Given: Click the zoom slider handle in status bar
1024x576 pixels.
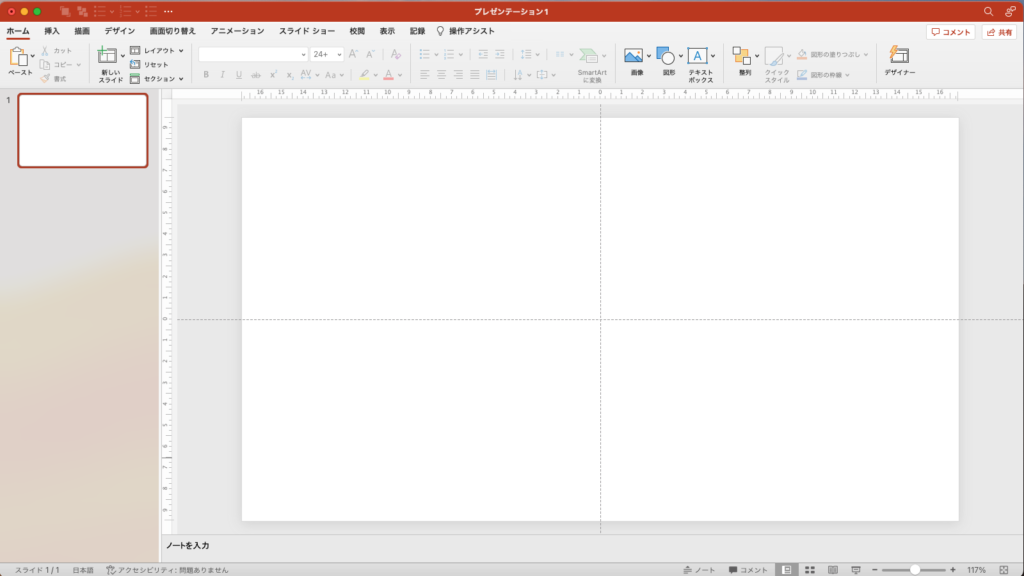Looking at the screenshot, I should point(914,569).
